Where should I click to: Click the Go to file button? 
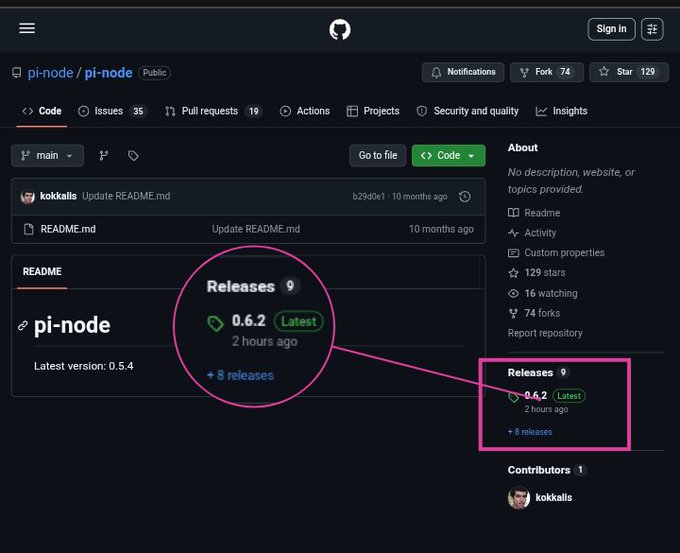378,155
